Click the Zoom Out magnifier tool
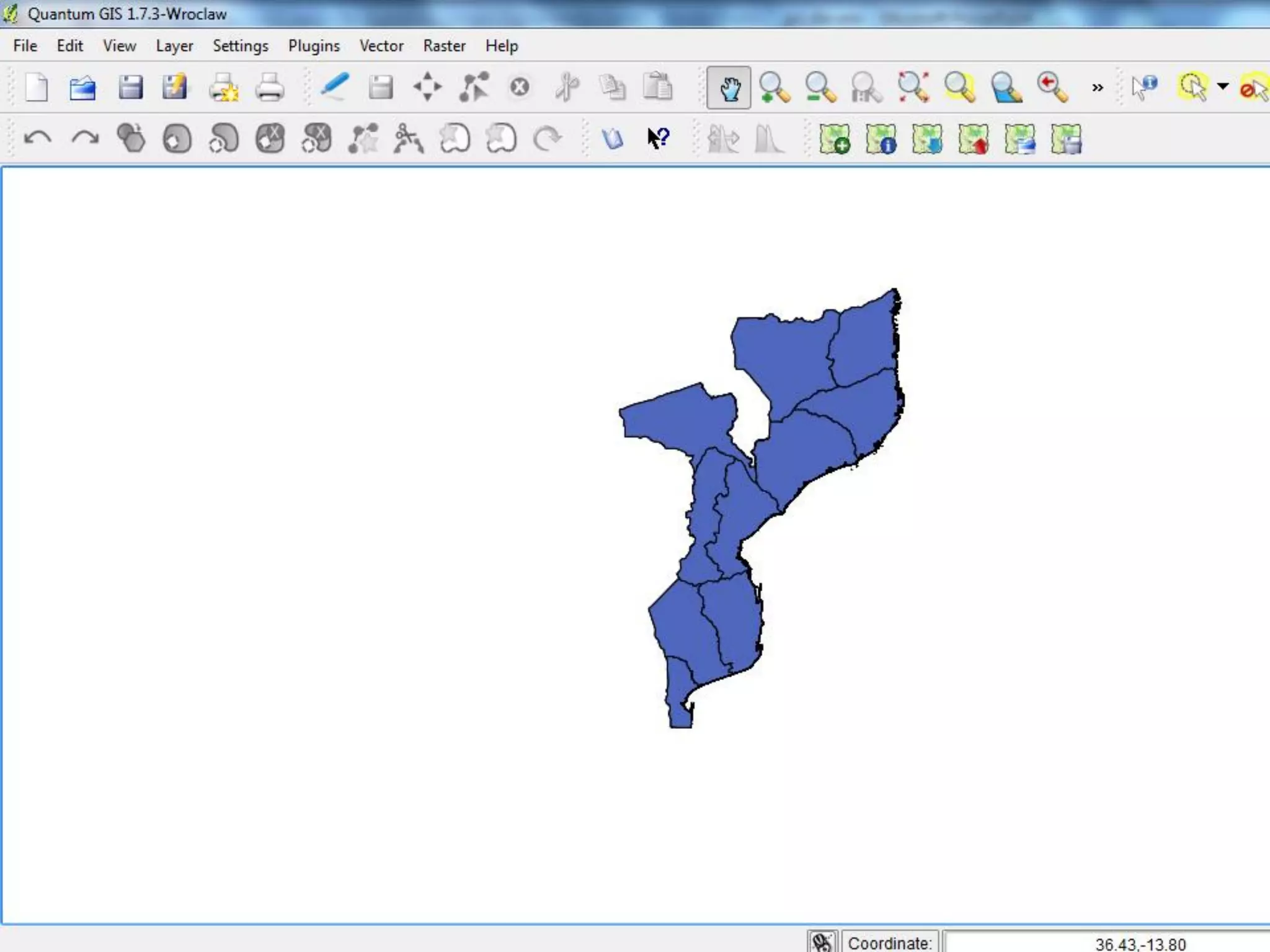This screenshot has height=952, width=1270. [820, 88]
